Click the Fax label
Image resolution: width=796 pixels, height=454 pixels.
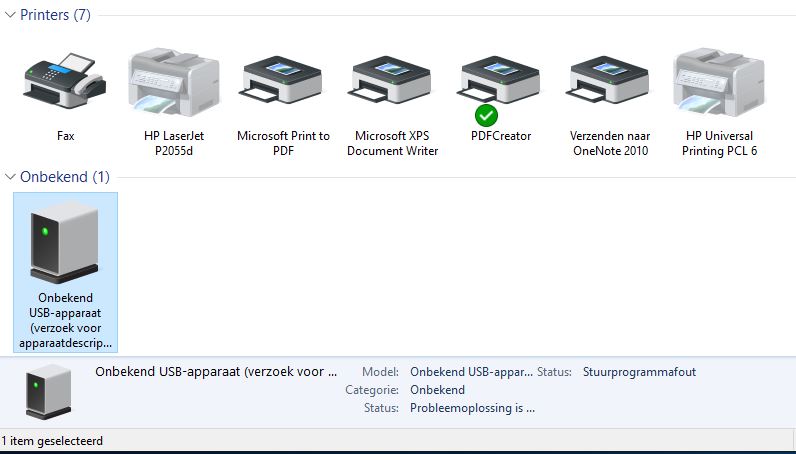pyautogui.click(x=65, y=136)
